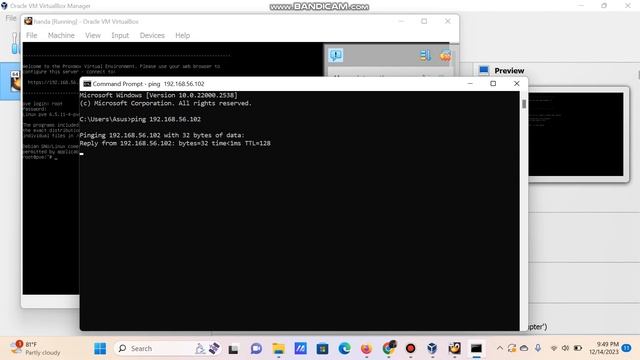Click the 'Pinging 192.168.56.102 with 32 bytes' line

click(x=162, y=135)
